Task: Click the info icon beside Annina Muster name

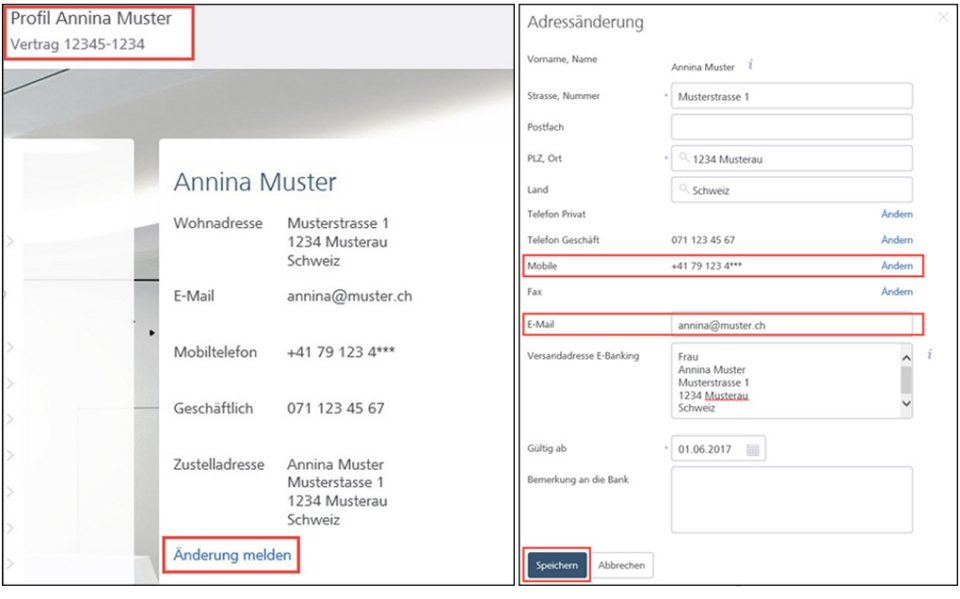Action: [x=750, y=66]
